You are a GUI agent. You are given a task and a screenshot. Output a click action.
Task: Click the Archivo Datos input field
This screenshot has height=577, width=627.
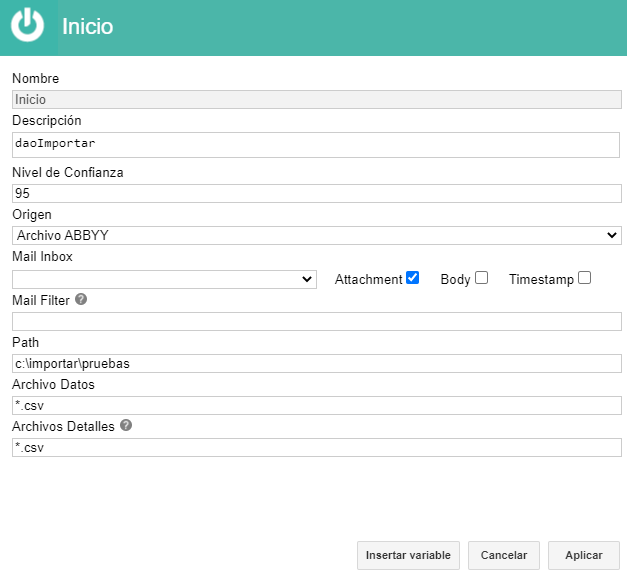pos(317,405)
